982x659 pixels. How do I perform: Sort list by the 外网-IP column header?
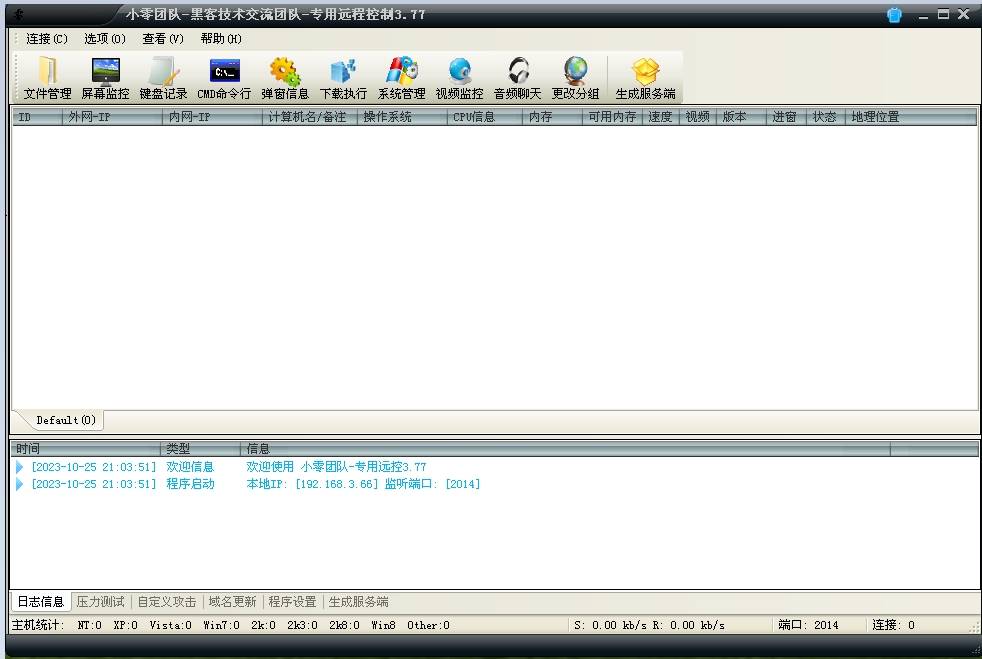(111, 117)
